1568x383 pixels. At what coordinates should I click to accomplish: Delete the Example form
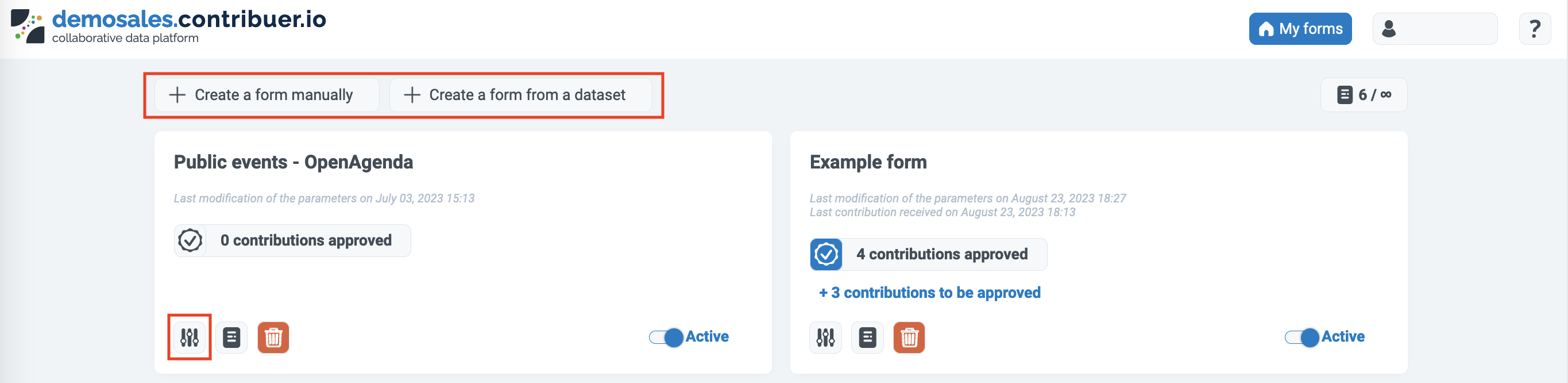pos(909,337)
